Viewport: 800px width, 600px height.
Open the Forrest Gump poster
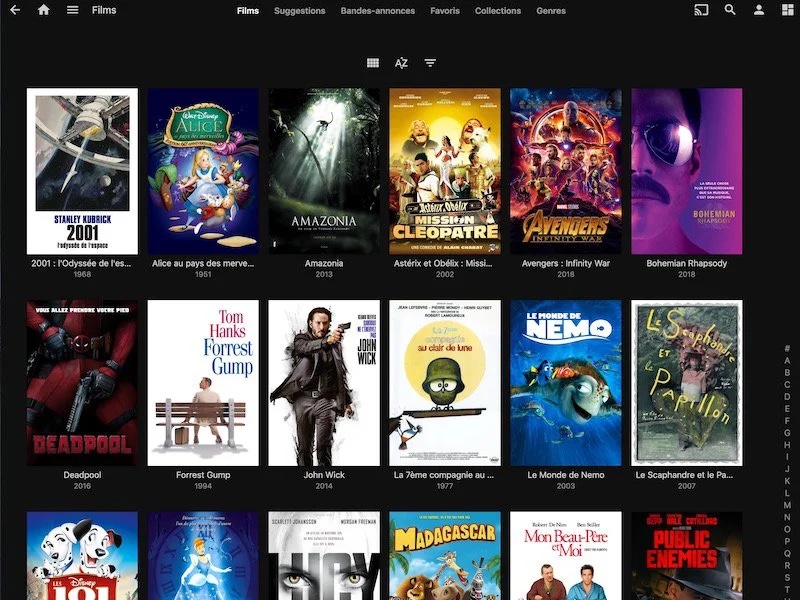pyautogui.click(x=203, y=383)
